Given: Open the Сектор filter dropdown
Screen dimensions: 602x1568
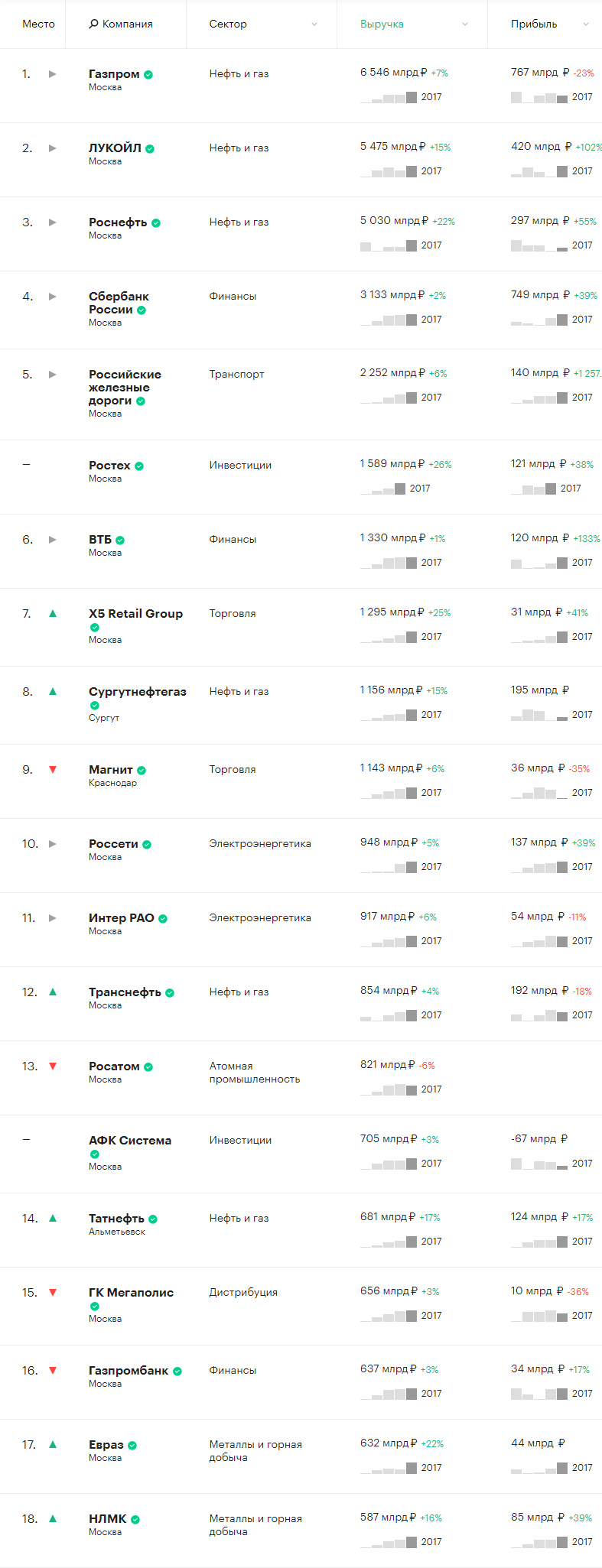Looking at the screenshot, I should (314, 24).
